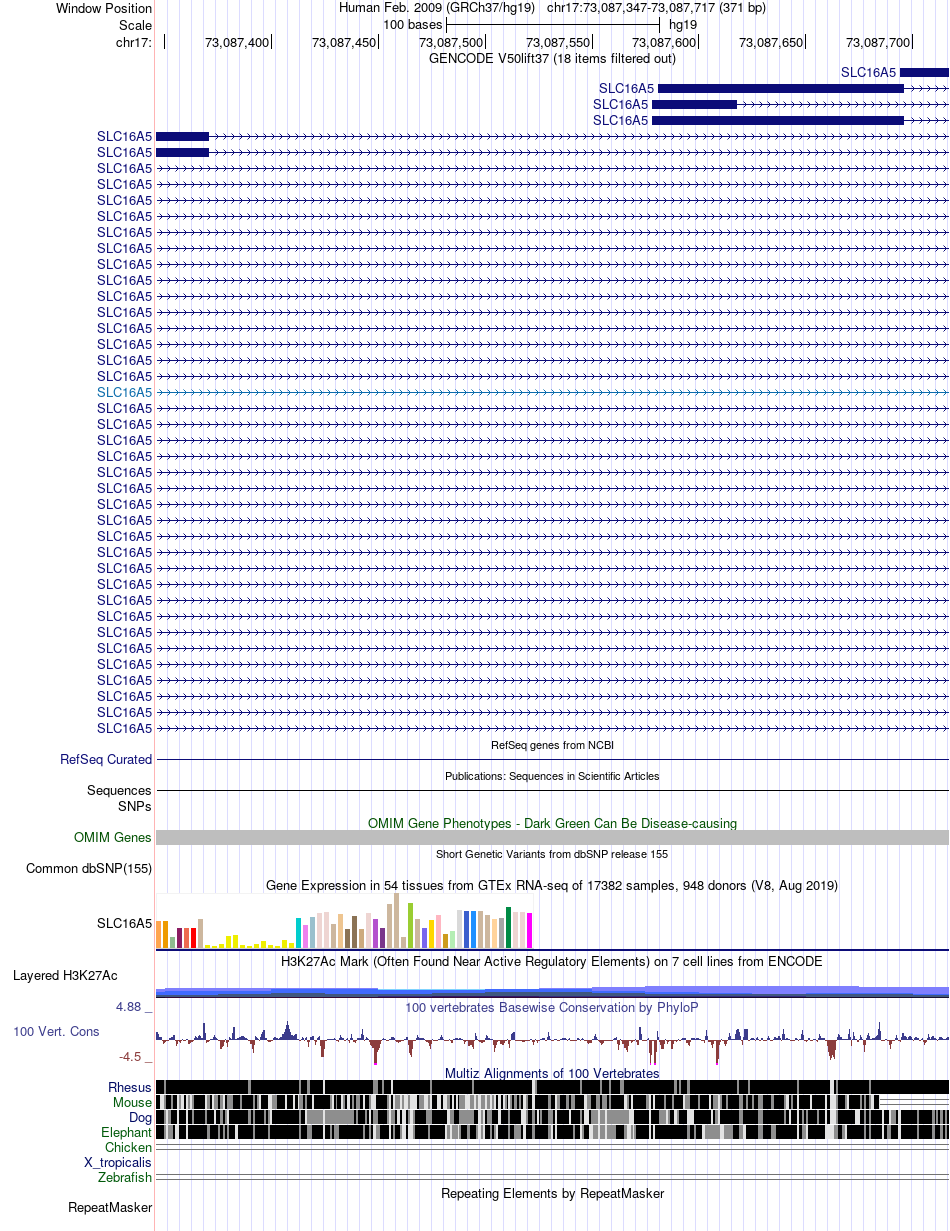Open the GENCODE V50lift37 track title
The width and height of the screenshot is (950, 1231).
tap(552, 58)
